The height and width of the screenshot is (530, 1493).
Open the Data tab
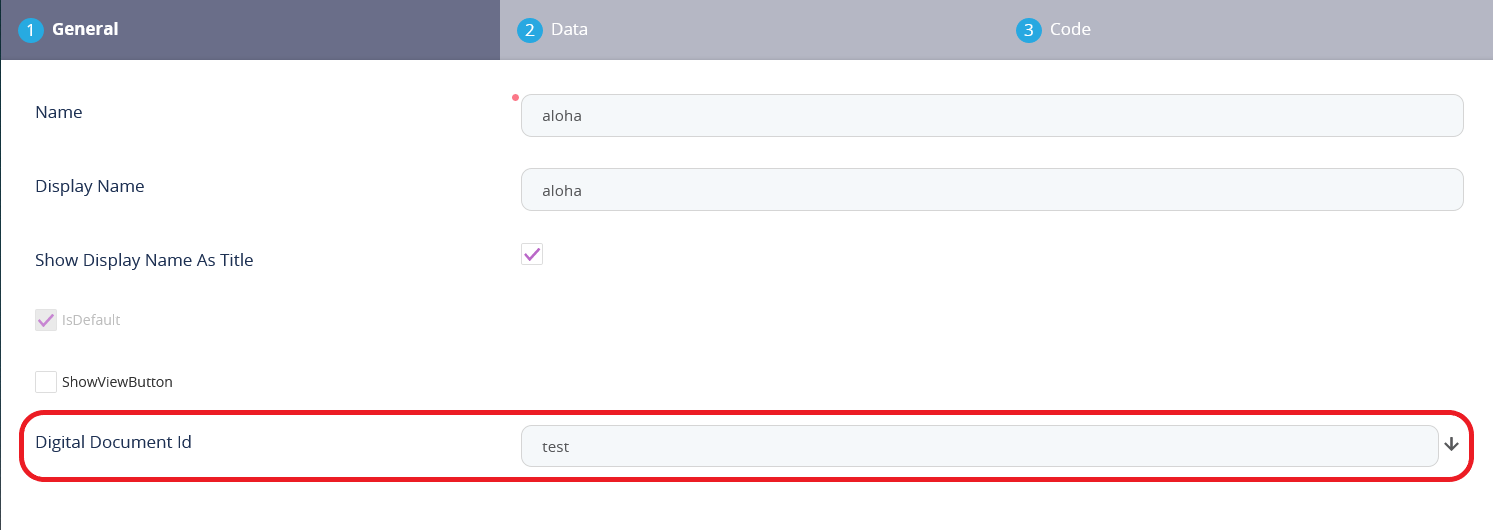(569, 30)
